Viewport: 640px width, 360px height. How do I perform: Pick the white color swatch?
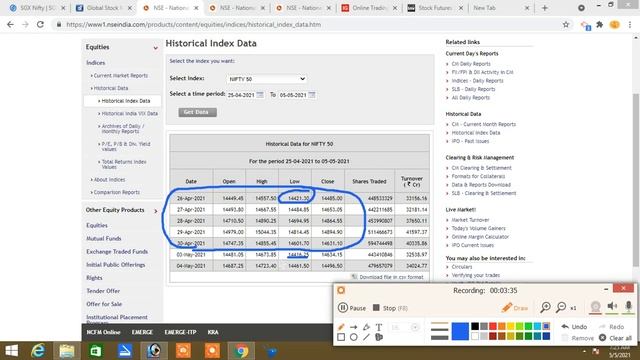[x=475, y=336]
